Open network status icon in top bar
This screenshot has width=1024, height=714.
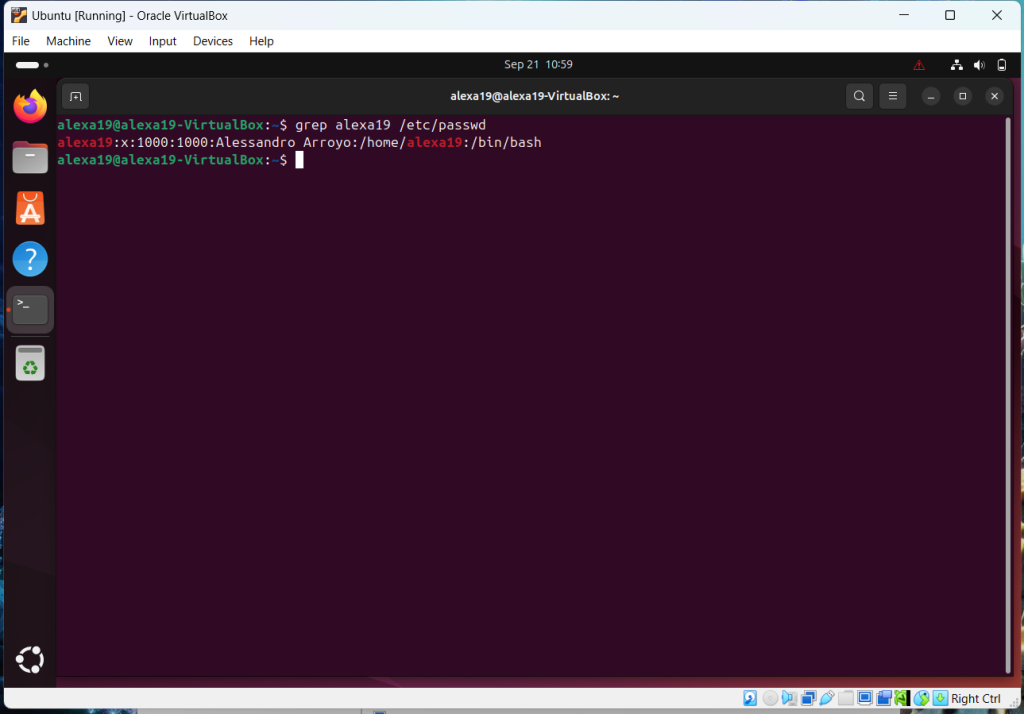tap(957, 65)
